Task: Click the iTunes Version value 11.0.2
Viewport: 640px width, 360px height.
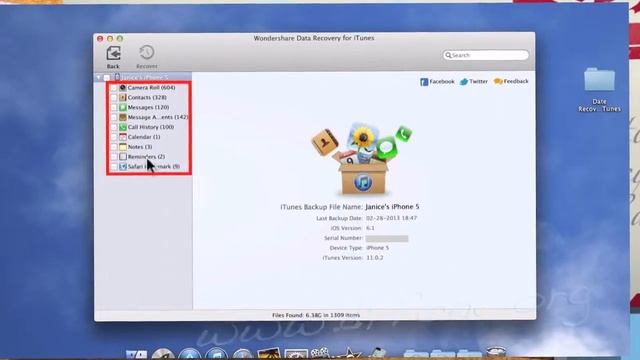Action: pyautogui.click(x=375, y=258)
